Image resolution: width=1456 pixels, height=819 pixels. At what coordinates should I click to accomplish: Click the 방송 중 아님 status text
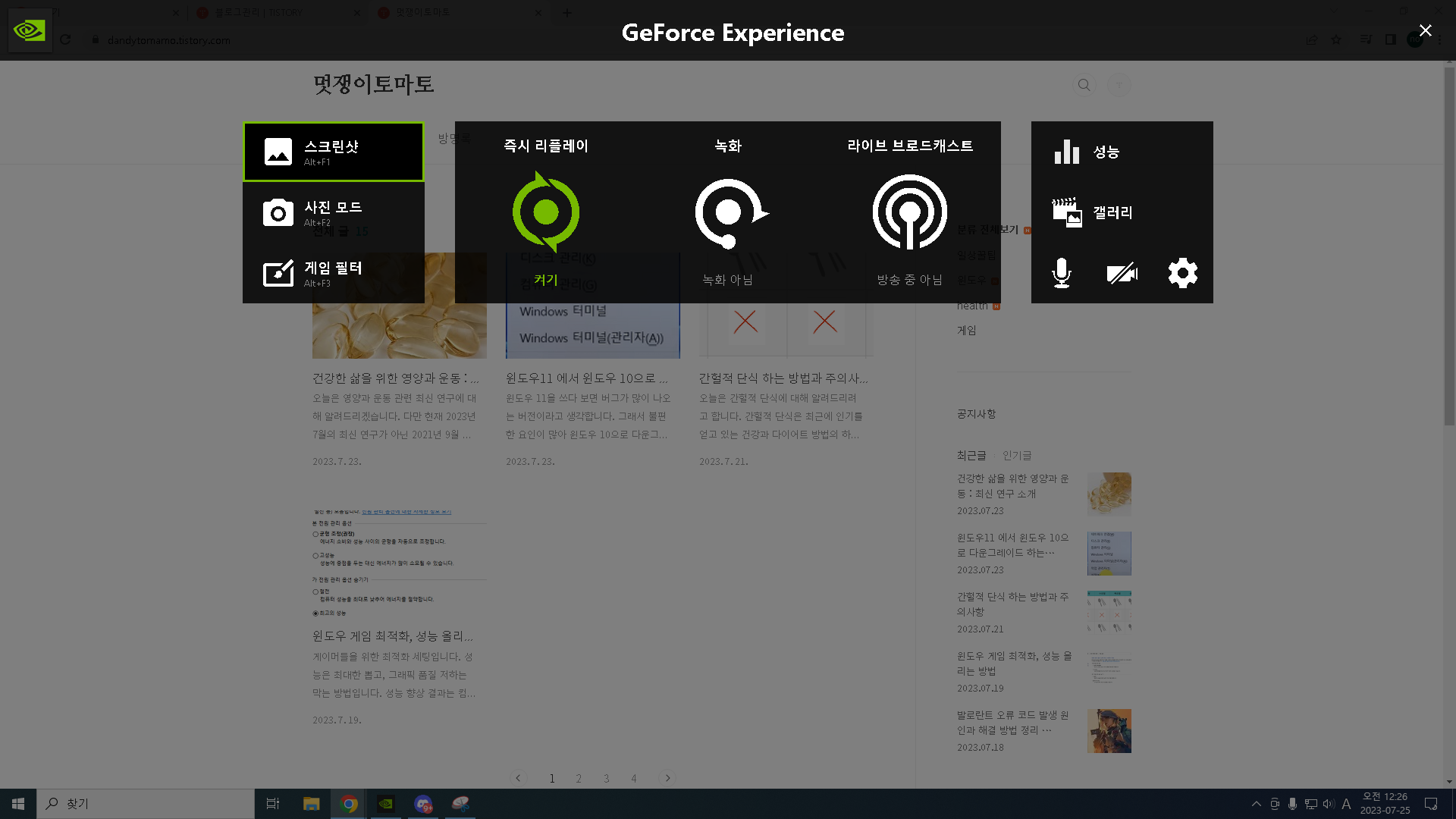point(910,280)
